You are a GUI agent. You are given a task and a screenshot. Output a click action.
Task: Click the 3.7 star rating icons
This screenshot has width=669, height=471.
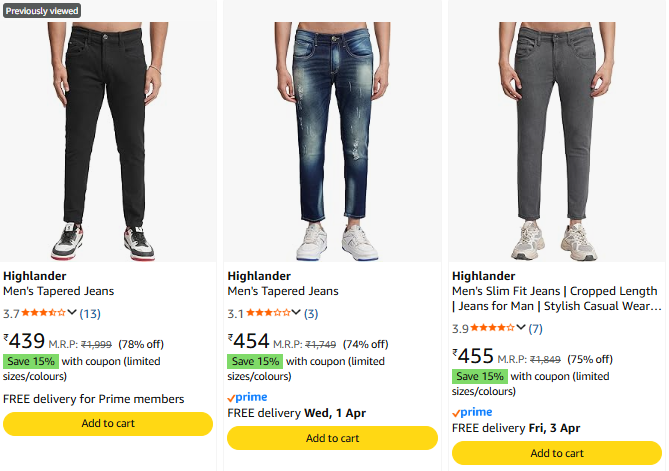point(44,314)
